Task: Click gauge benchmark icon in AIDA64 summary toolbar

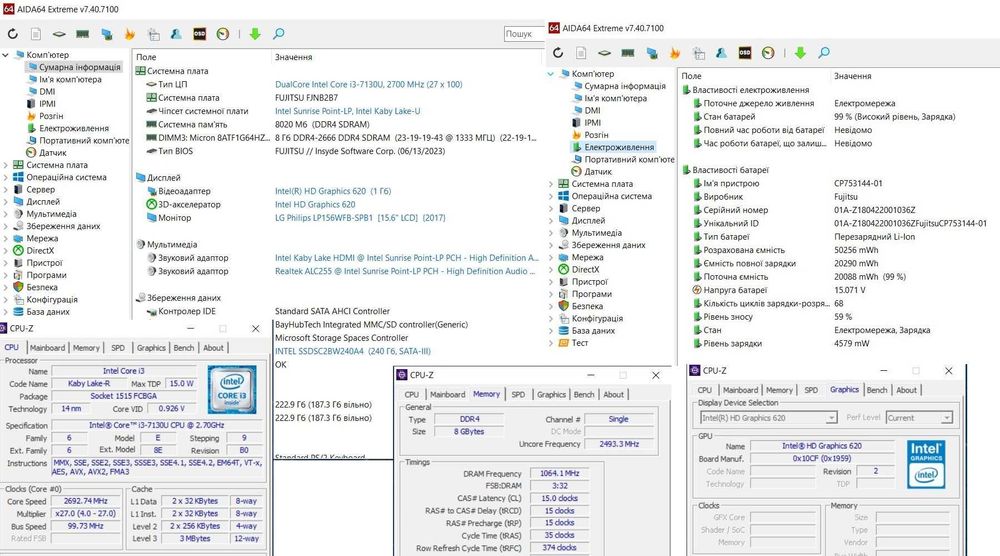Action: pos(223,34)
